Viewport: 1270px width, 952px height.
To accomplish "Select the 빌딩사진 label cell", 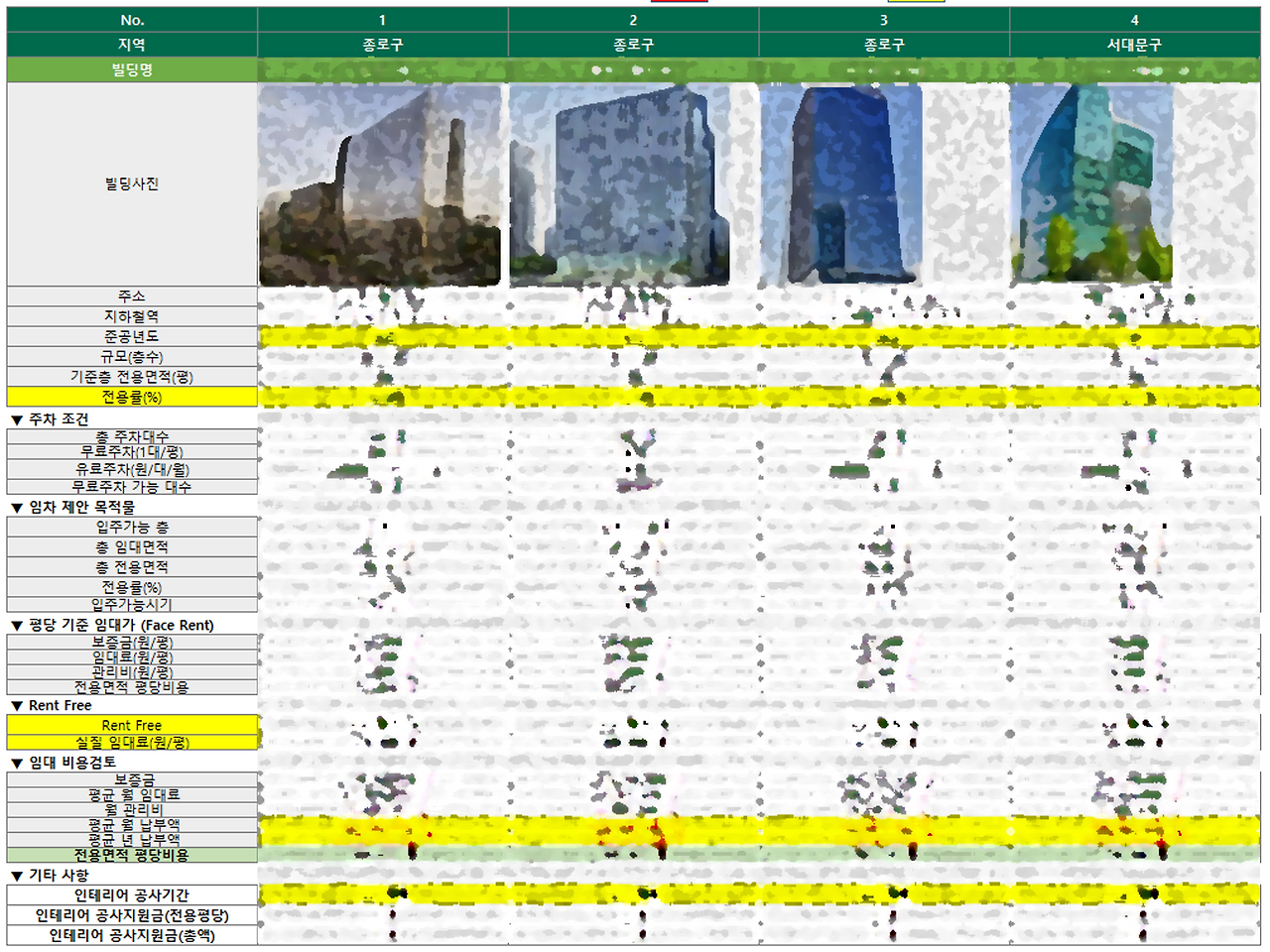I will (x=132, y=184).
